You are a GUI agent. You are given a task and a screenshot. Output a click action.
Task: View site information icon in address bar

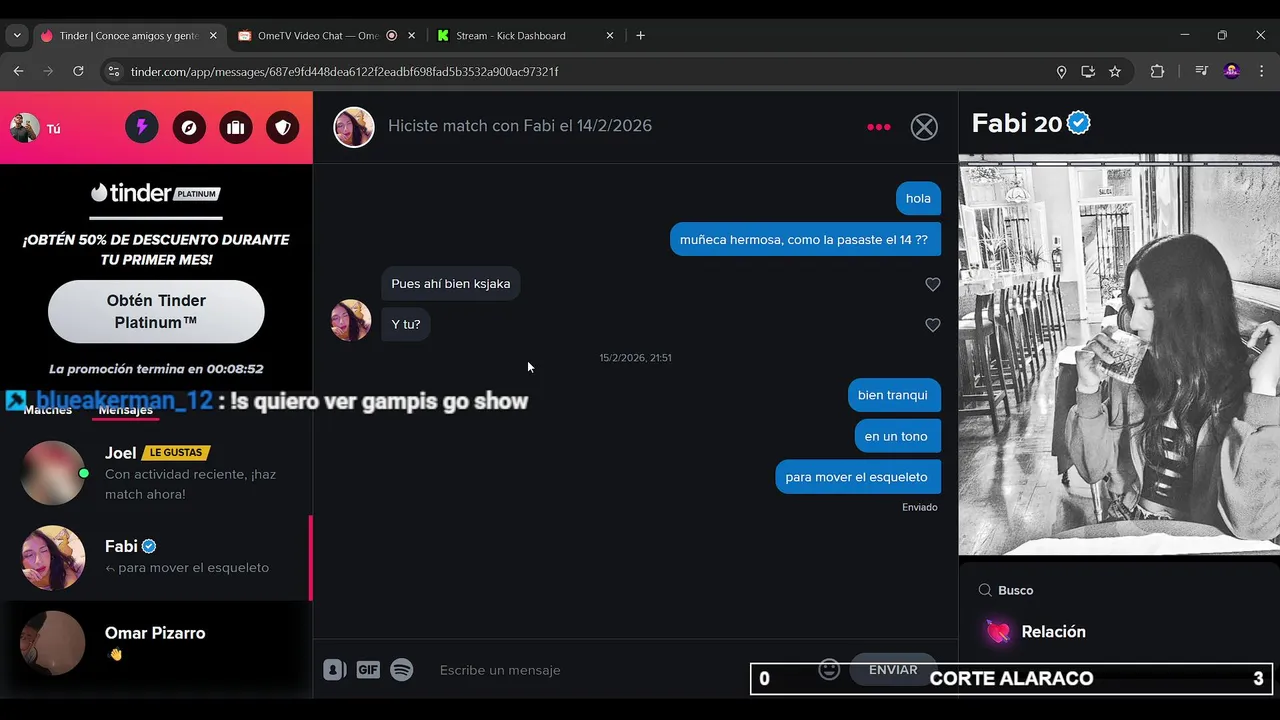(114, 71)
